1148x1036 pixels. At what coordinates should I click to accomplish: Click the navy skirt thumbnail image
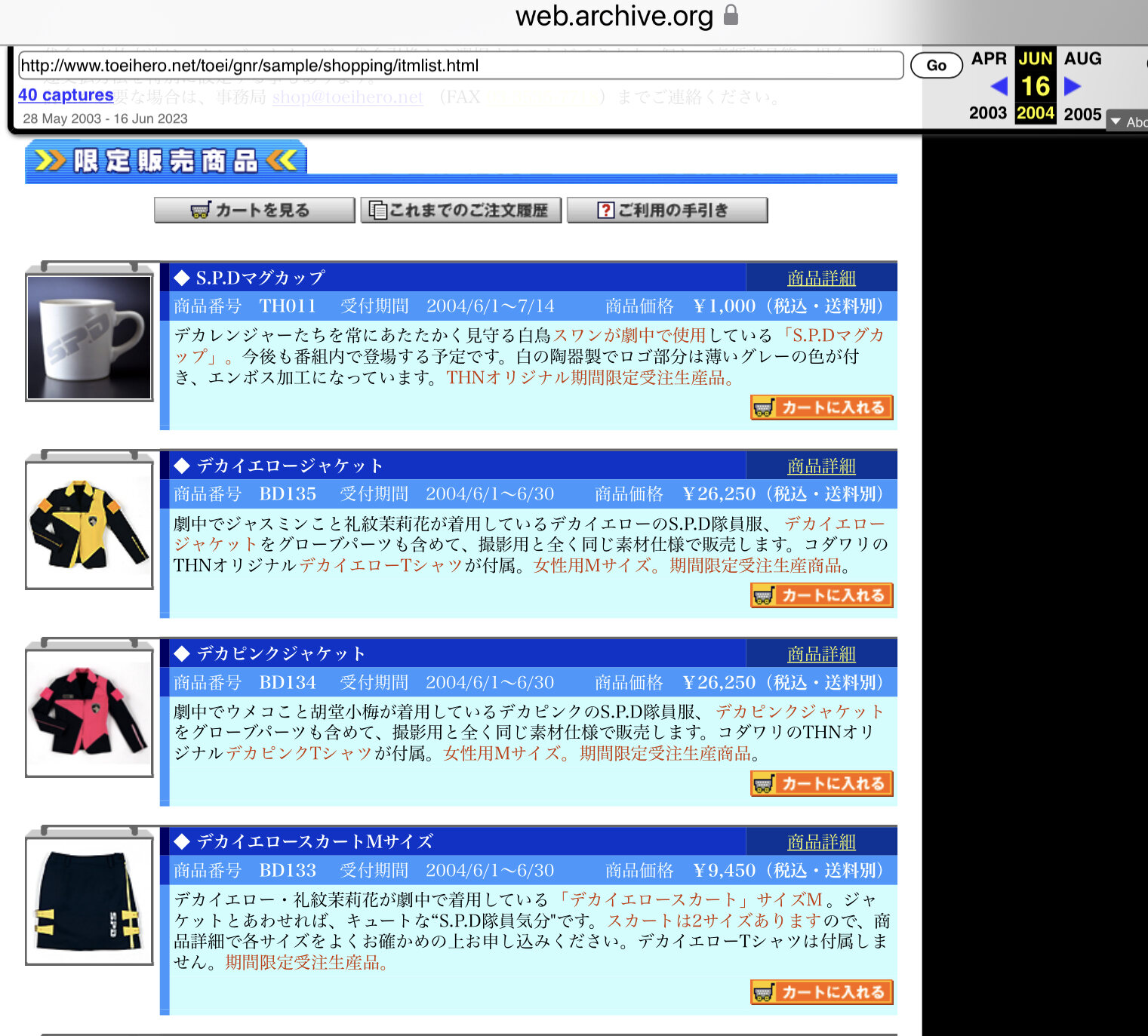89,901
